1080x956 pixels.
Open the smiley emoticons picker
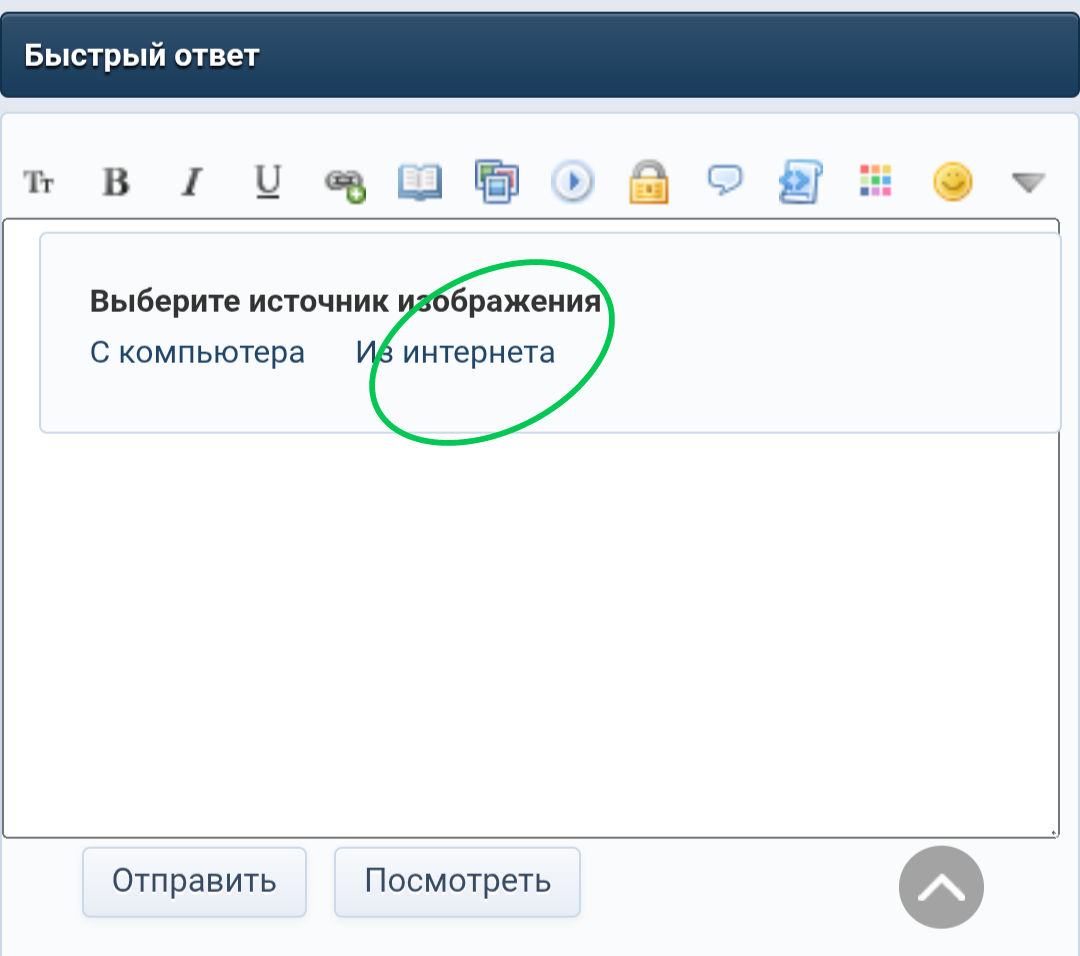point(953,182)
